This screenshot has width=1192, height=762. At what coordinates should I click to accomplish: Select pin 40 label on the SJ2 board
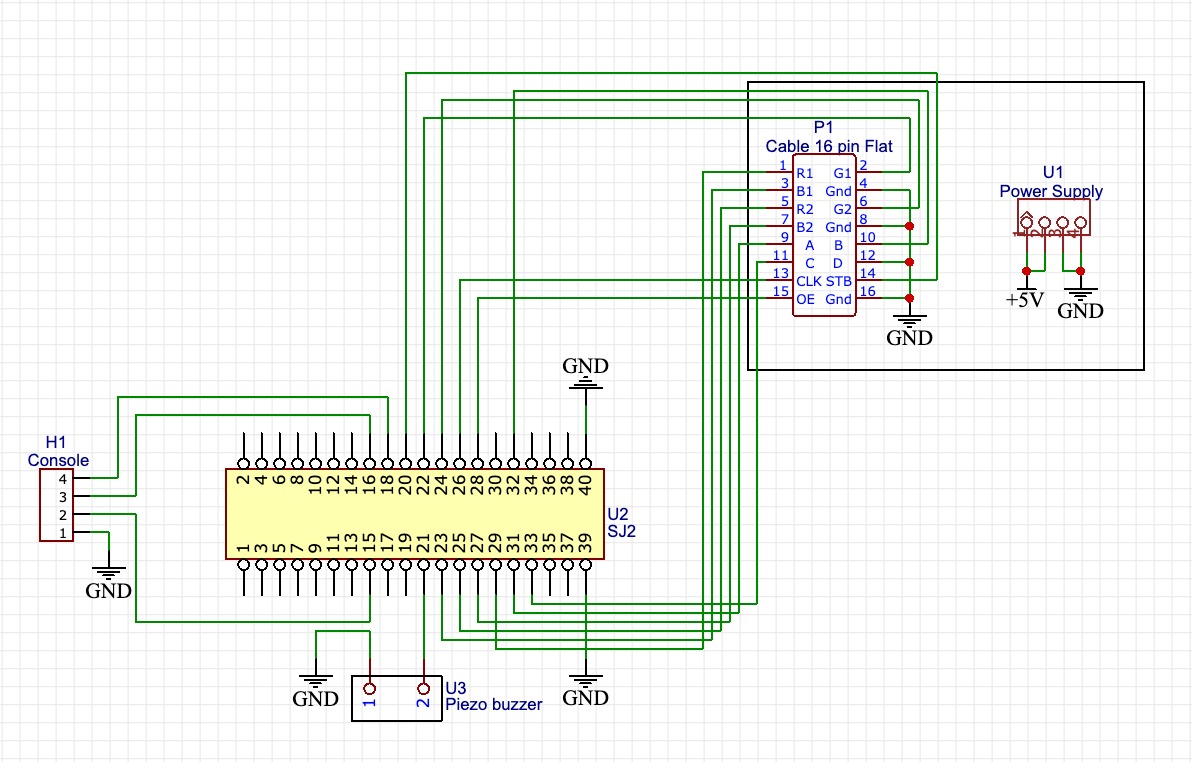585,486
